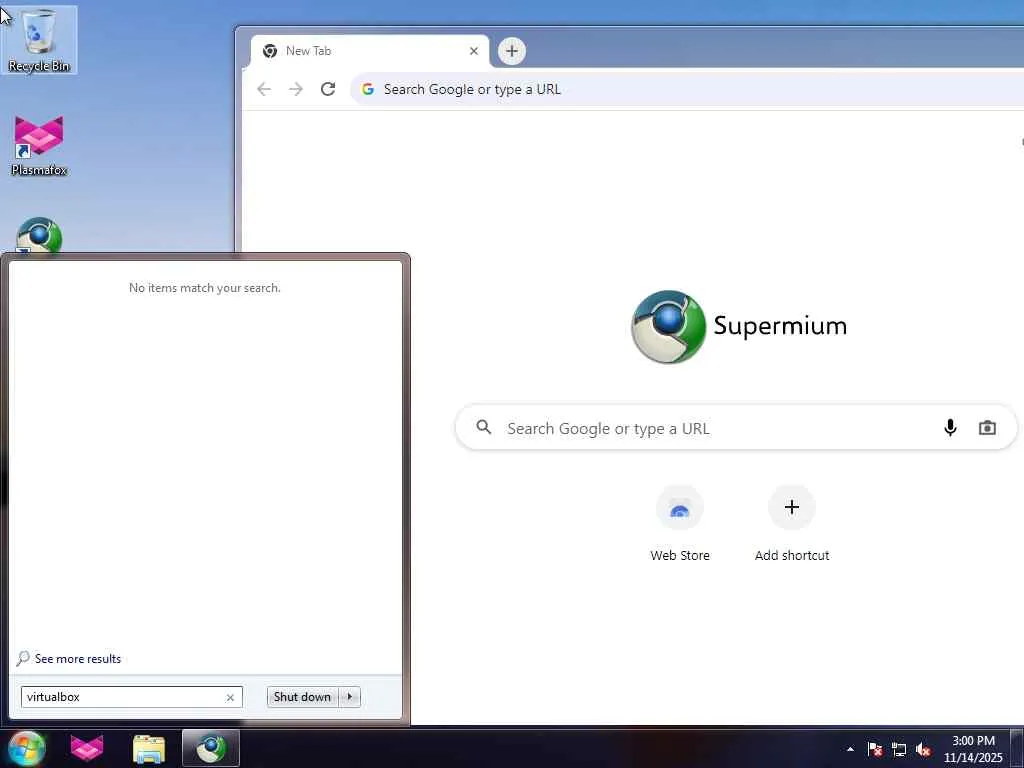1024x768 pixels.
Task: Show hidden system tray icons
Action: 850,749
